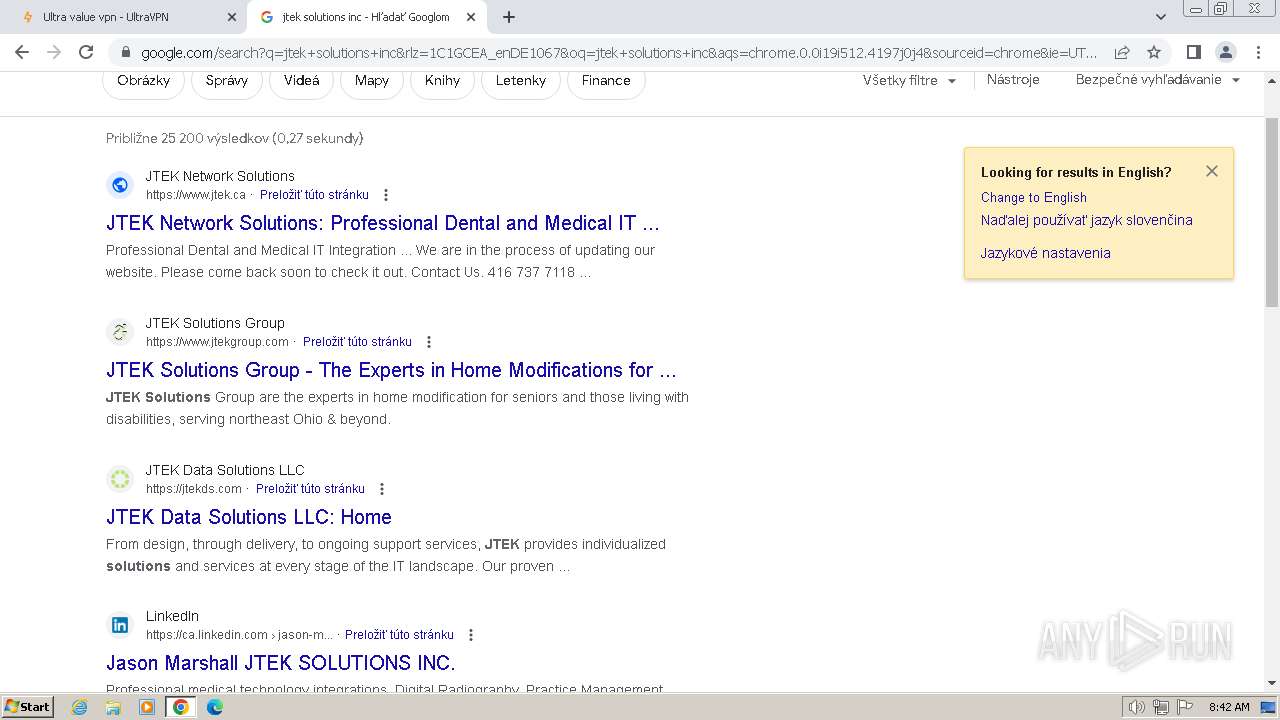Open Jason Marshall JTEK SOLUTIONS INC. result

pos(281,663)
